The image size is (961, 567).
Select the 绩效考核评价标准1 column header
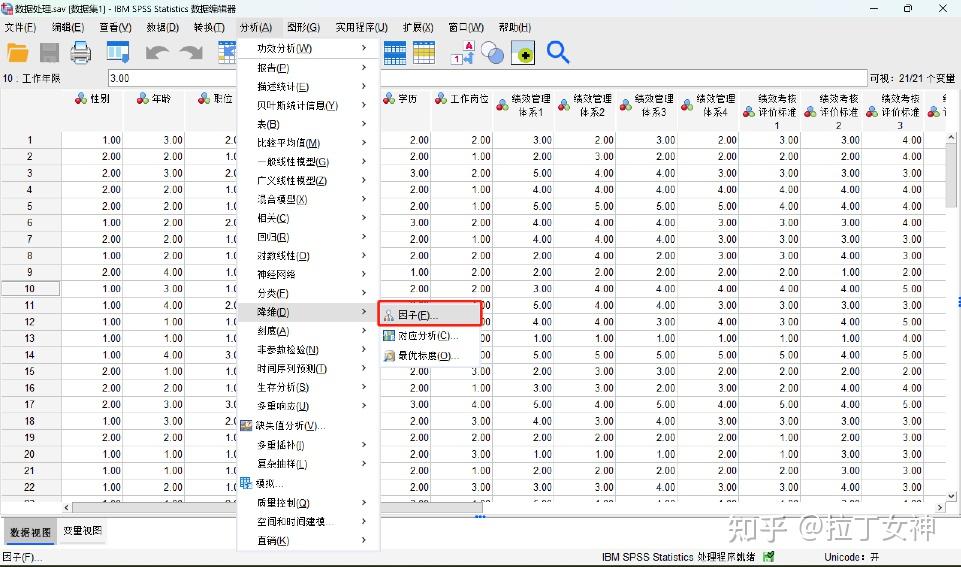[x=770, y=112]
